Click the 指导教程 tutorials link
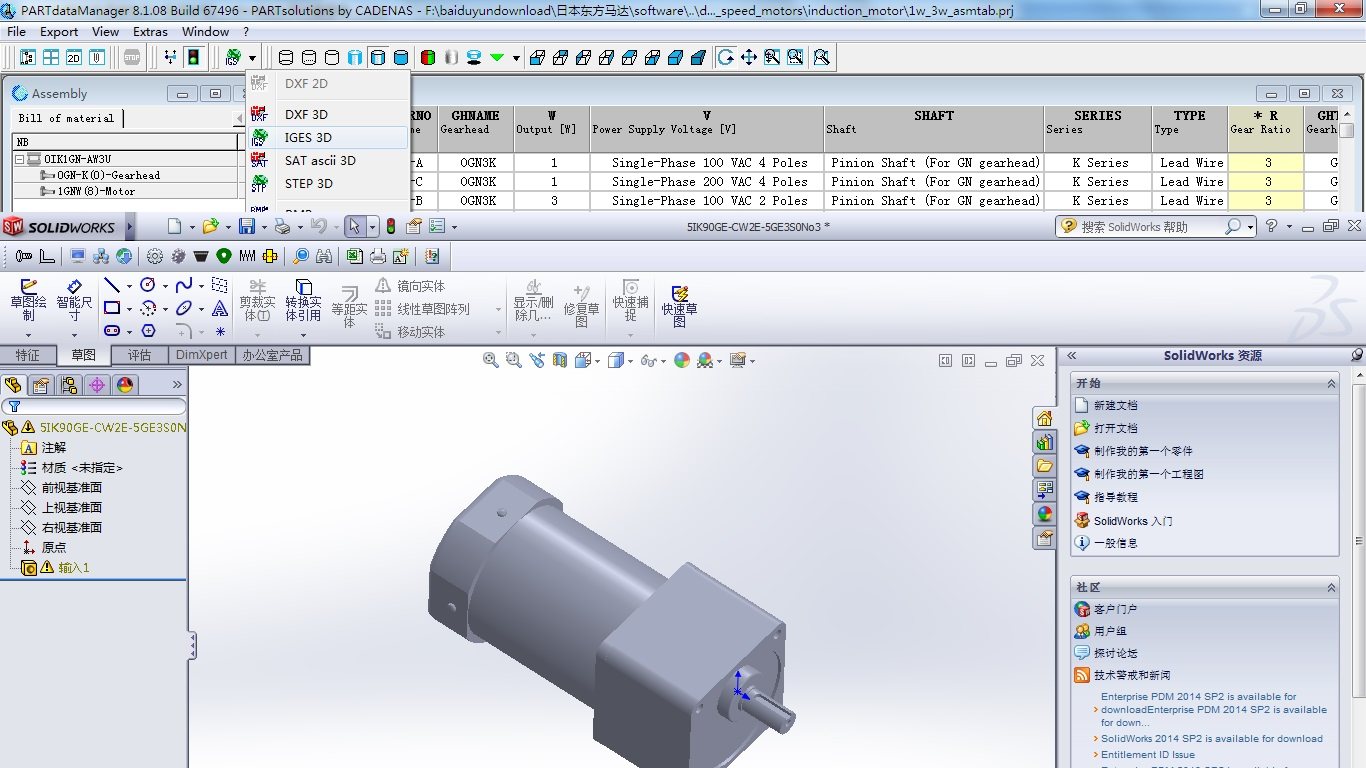 1115,497
